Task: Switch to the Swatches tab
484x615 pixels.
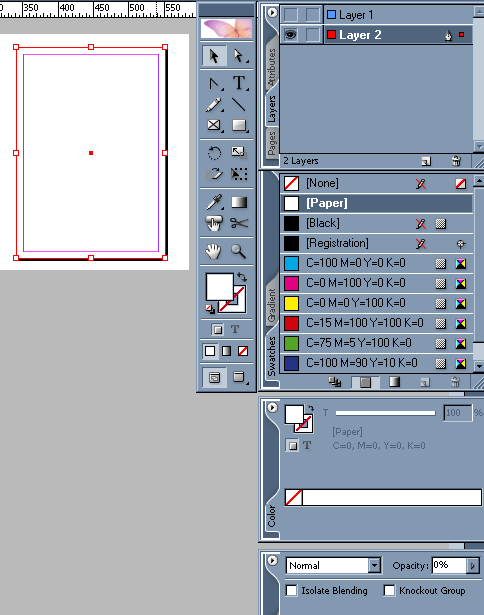Action: click(271, 356)
